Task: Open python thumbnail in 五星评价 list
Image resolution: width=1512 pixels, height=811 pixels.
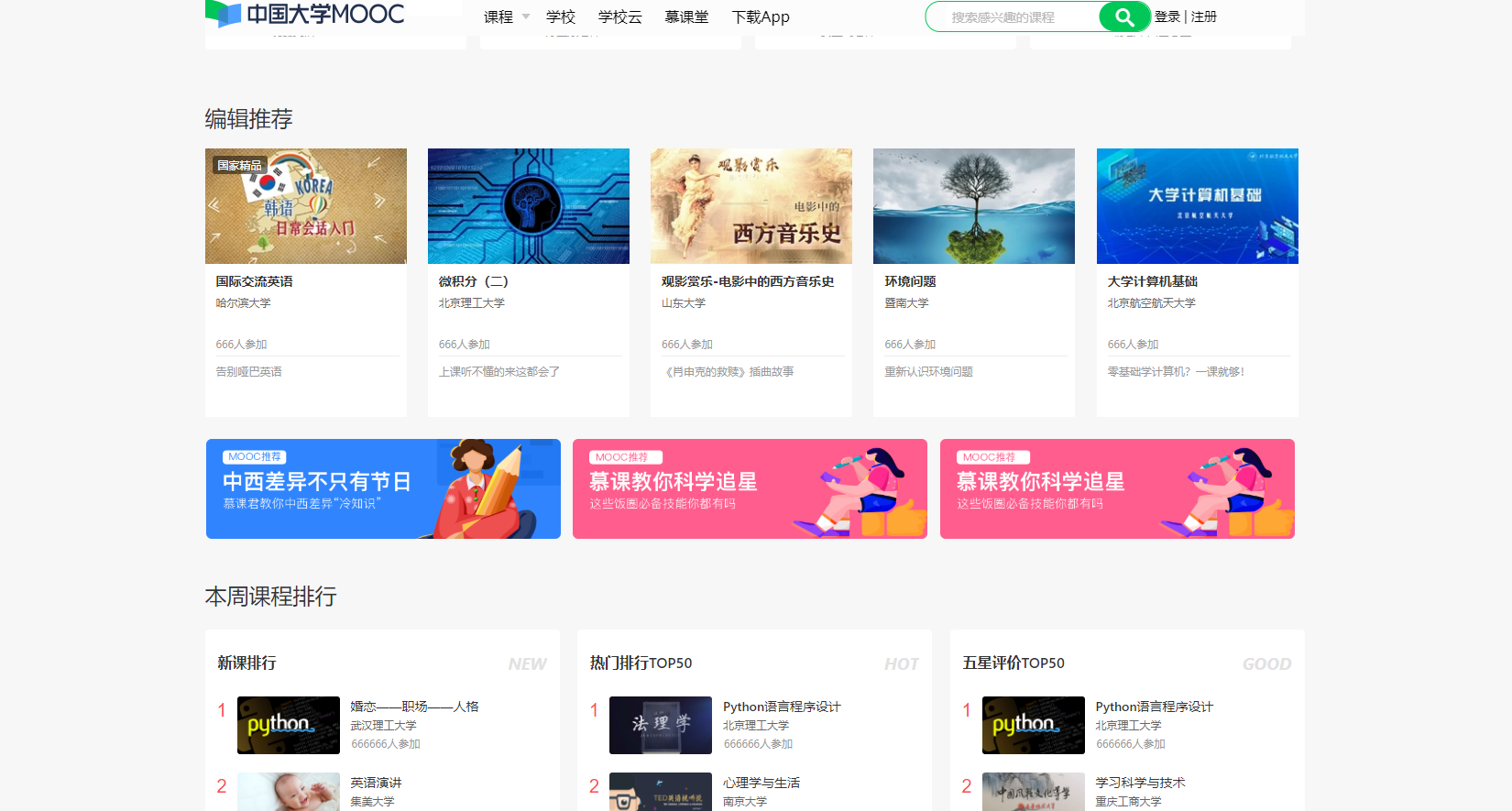Action: pyautogui.click(x=1034, y=725)
